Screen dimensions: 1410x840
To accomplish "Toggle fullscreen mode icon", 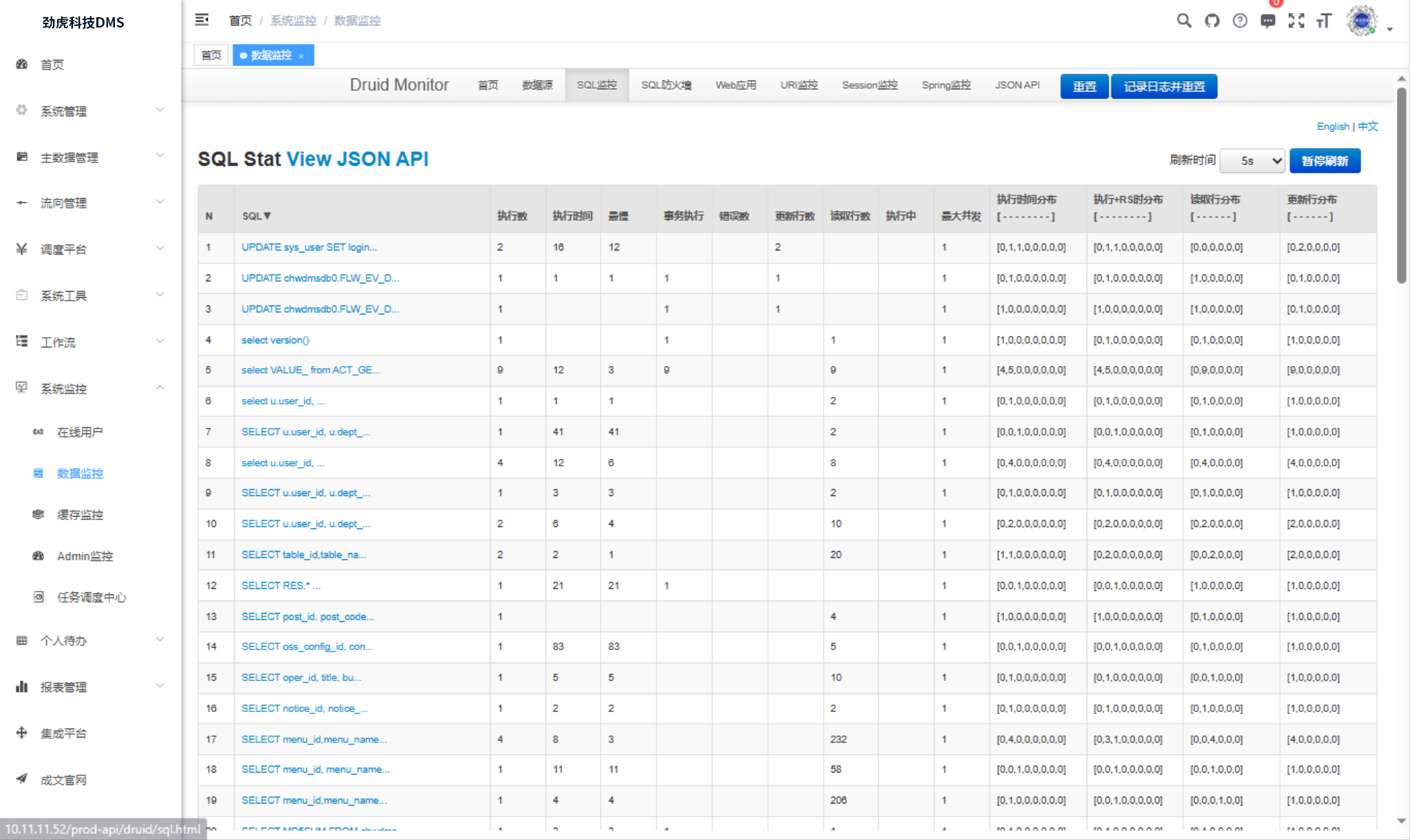I will (1296, 21).
